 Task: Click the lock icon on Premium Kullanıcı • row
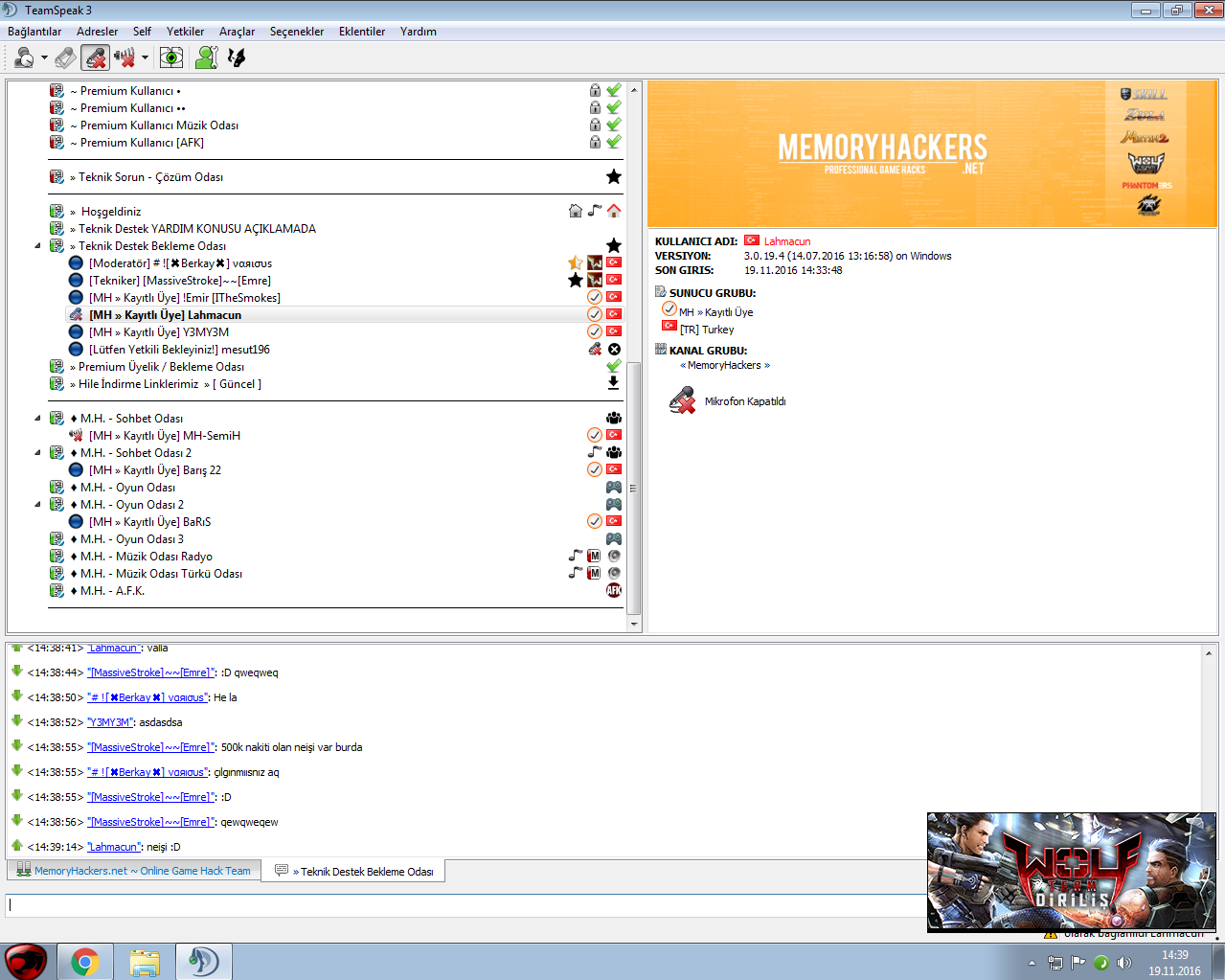(595, 91)
